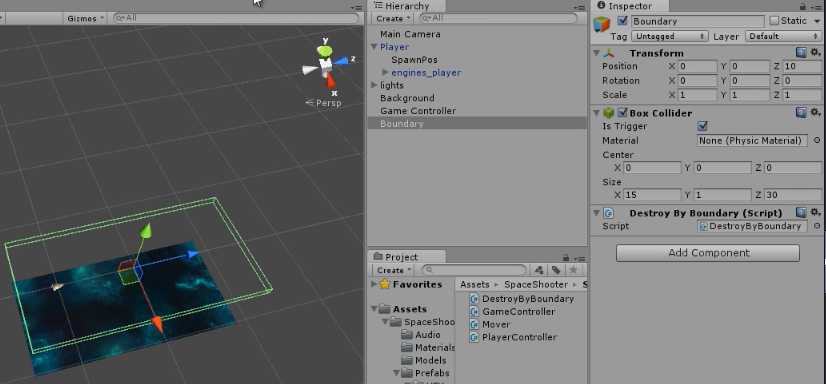The width and height of the screenshot is (826, 384).
Task: Open the Project panel options menu icon
Action: 579,258
